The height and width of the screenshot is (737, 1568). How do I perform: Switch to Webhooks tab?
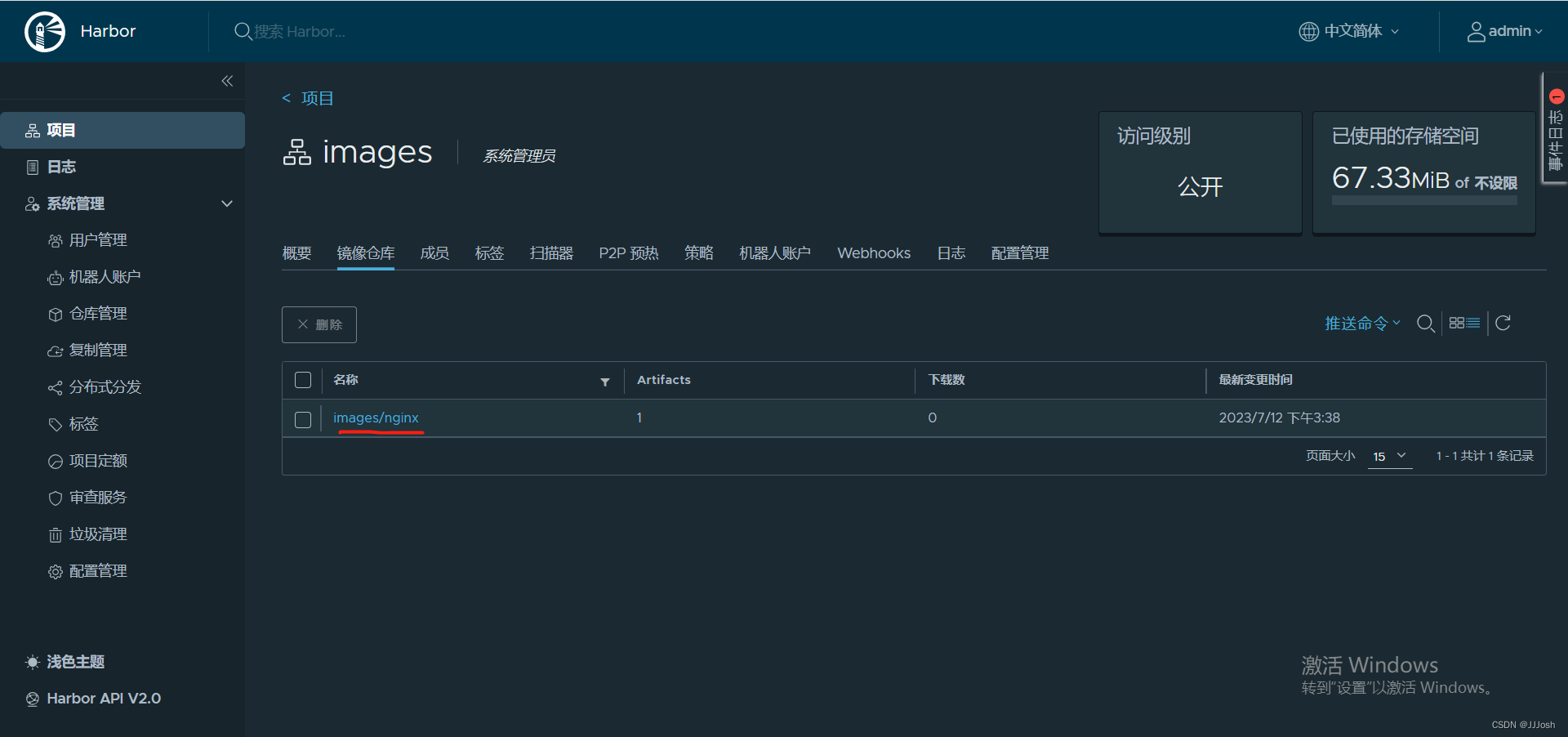click(x=874, y=253)
